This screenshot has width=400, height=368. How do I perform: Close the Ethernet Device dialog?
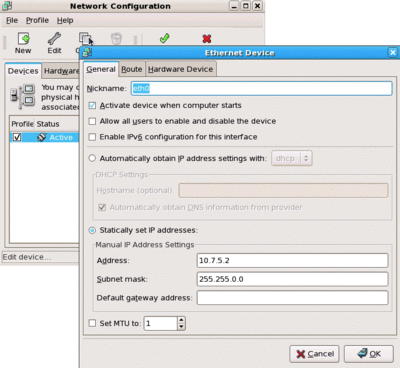tap(393, 53)
